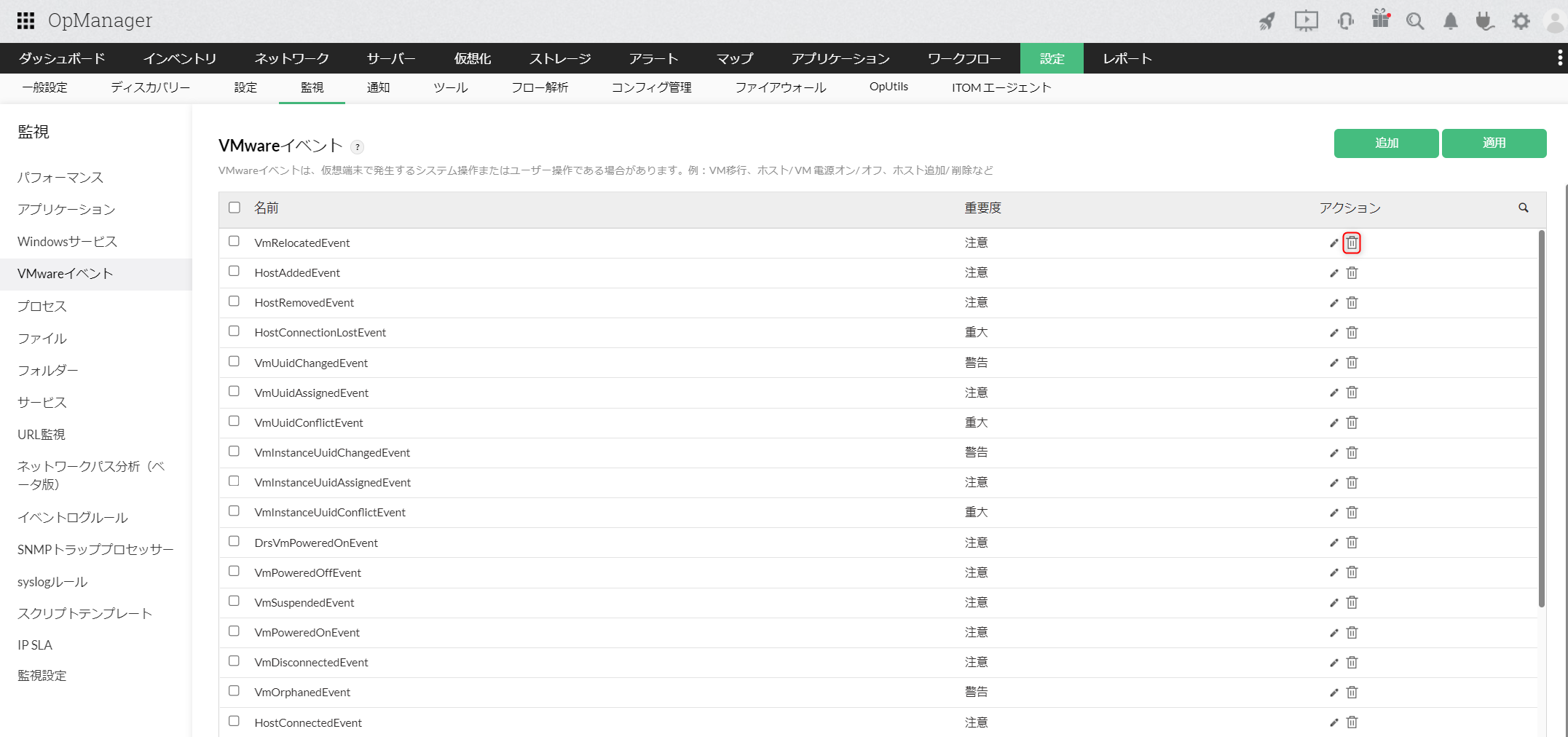Open the アラート main menu
This screenshot has height=737, width=1568.
coord(653,58)
